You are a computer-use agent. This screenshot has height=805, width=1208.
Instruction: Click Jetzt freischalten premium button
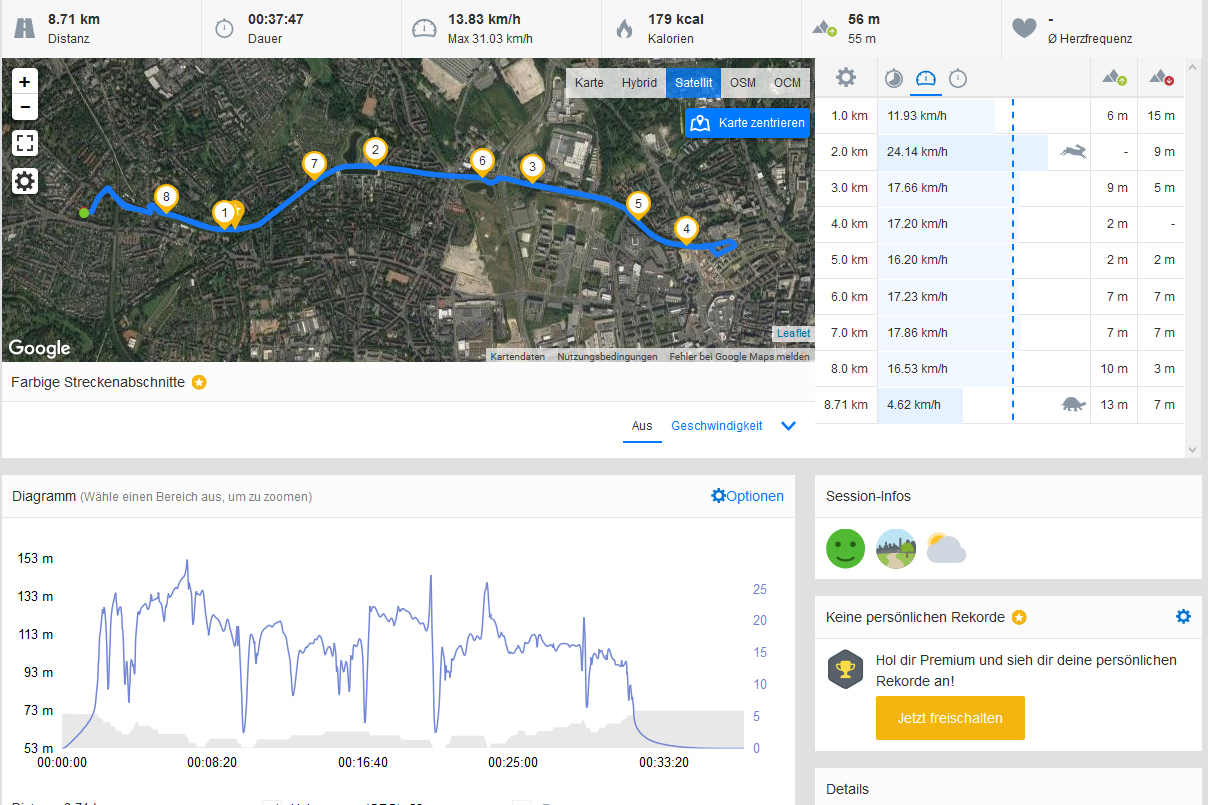point(949,718)
